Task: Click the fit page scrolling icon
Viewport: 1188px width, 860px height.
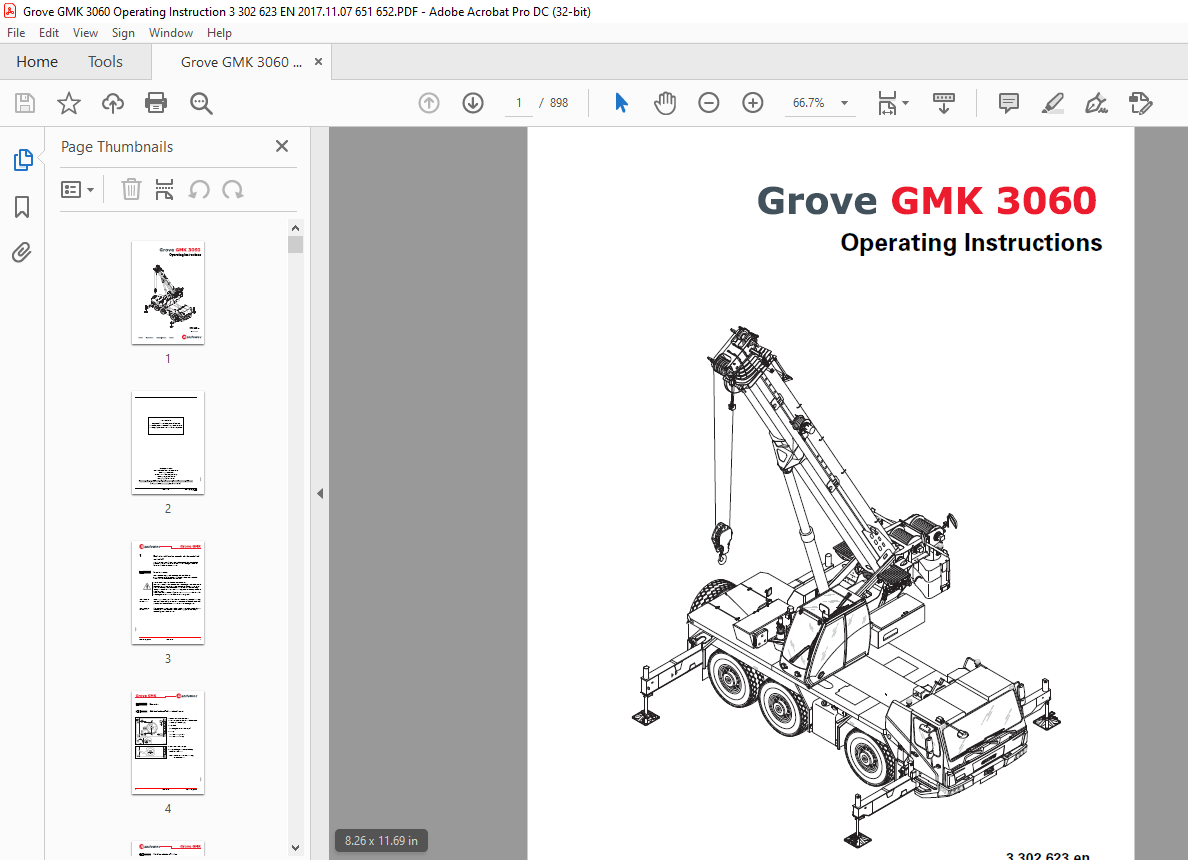Action: click(x=887, y=103)
